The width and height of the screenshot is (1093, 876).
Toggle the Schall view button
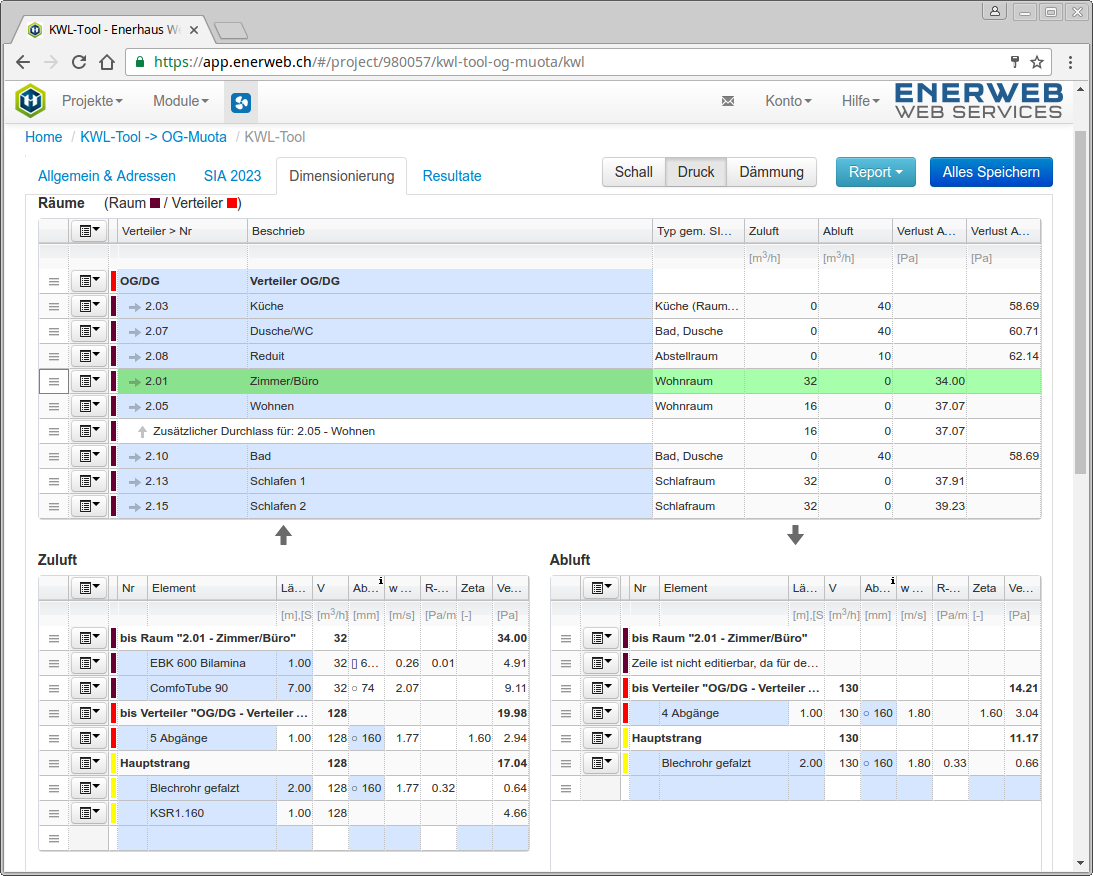click(633, 172)
